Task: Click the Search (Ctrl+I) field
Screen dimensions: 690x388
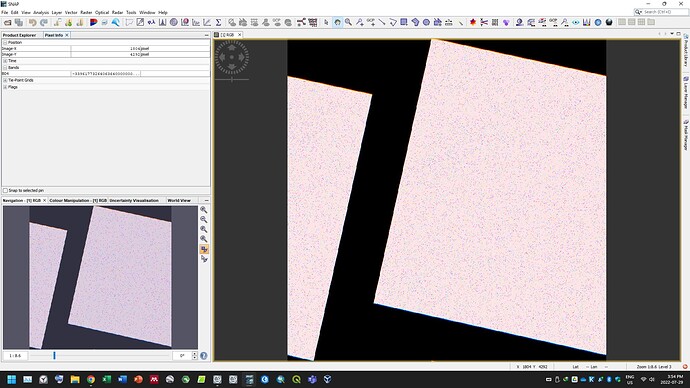Action: coord(661,12)
